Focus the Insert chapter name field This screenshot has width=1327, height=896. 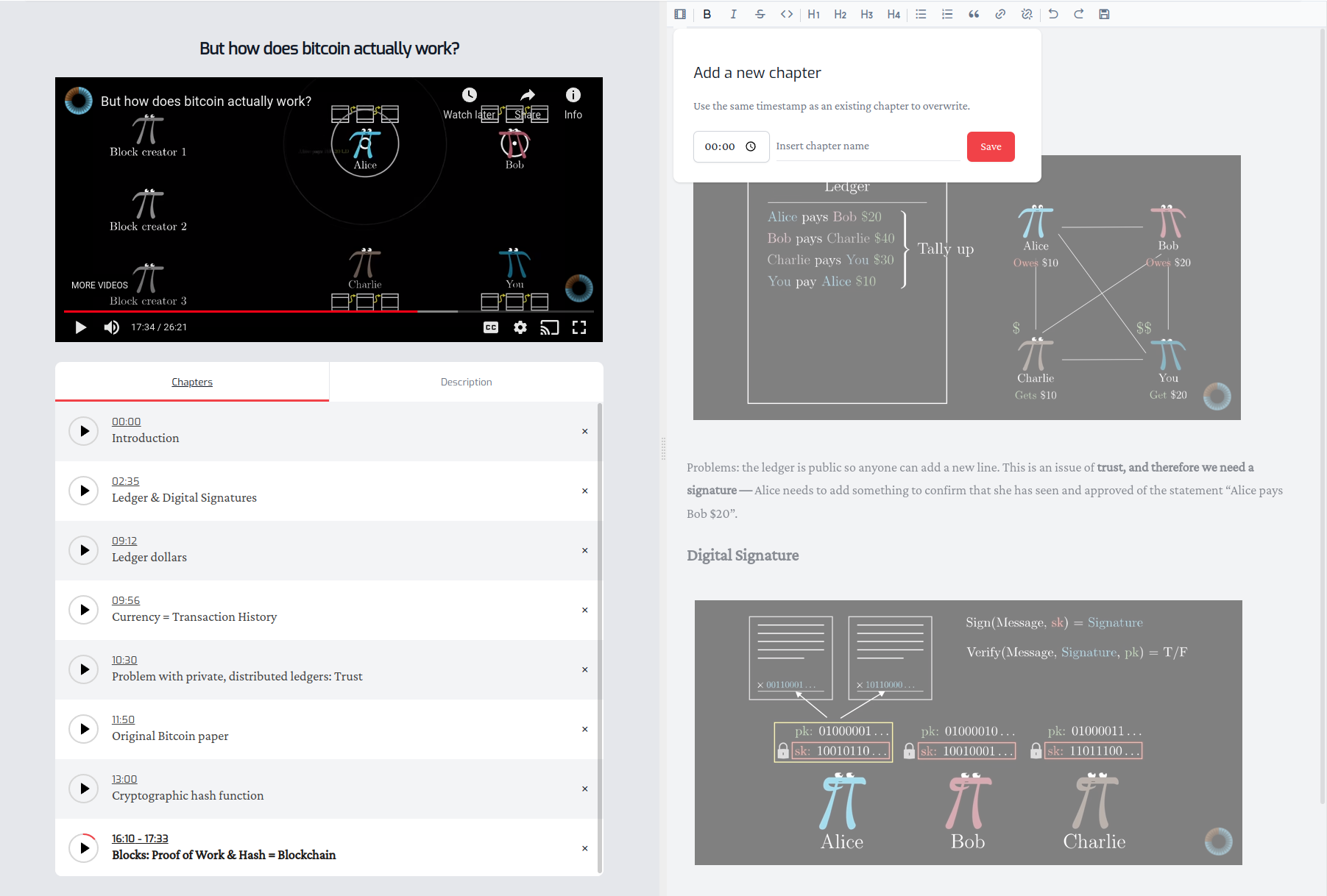tap(868, 146)
